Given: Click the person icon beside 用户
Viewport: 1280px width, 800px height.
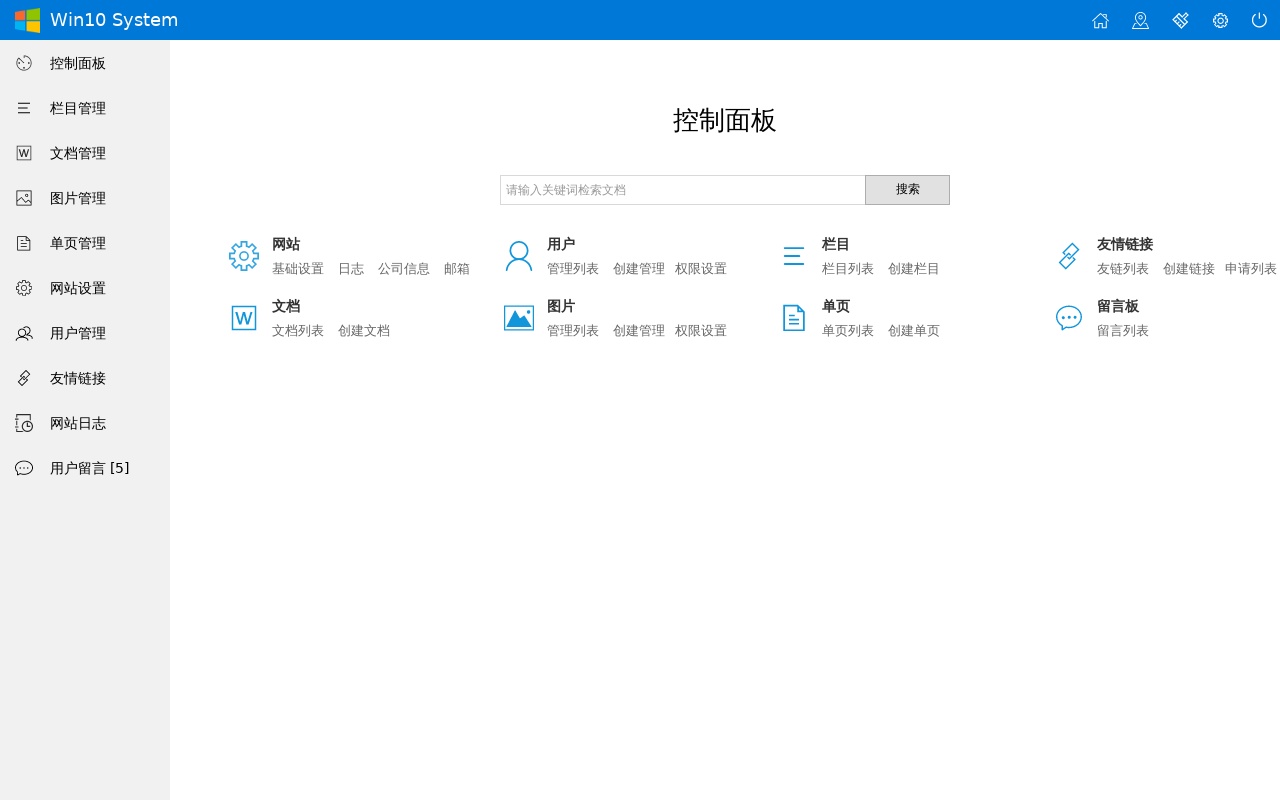Looking at the screenshot, I should pyautogui.click(x=519, y=256).
